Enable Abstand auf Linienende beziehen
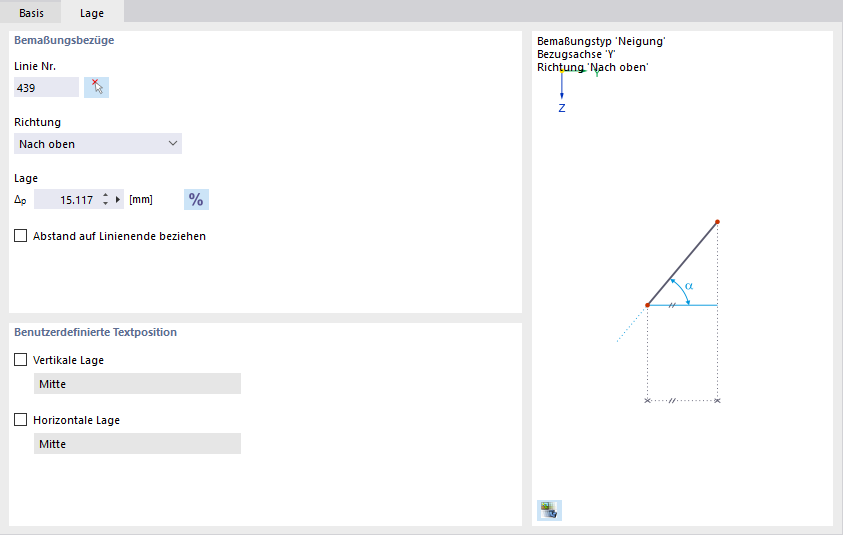Image resolution: width=843 pixels, height=535 pixels. click(20, 236)
